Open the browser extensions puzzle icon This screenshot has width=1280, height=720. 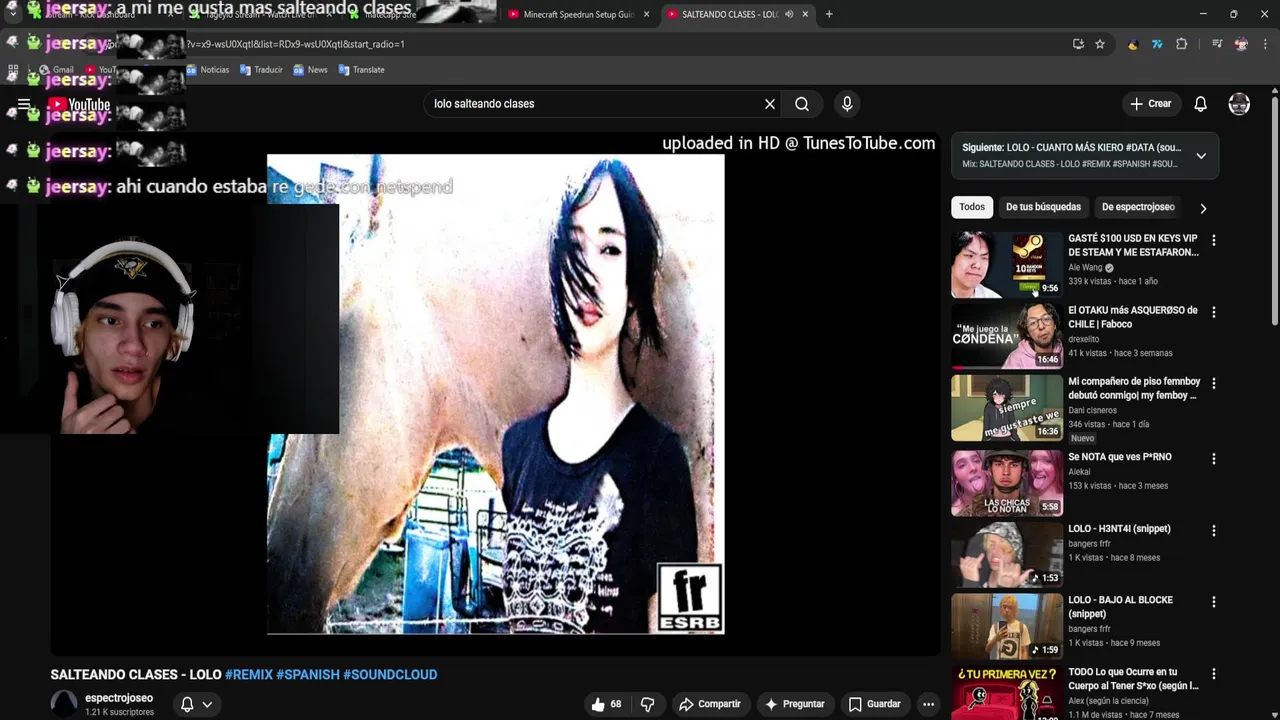tap(1181, 44)
